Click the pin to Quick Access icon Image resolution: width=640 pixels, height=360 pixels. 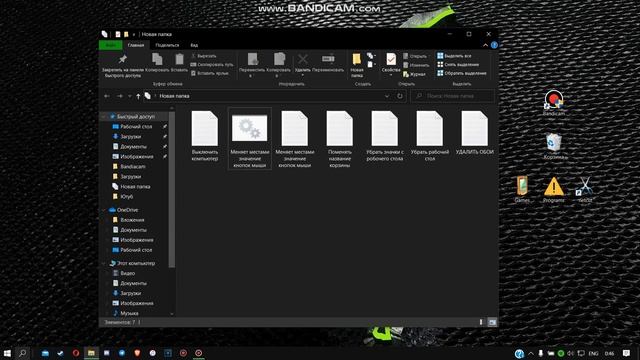122,59
